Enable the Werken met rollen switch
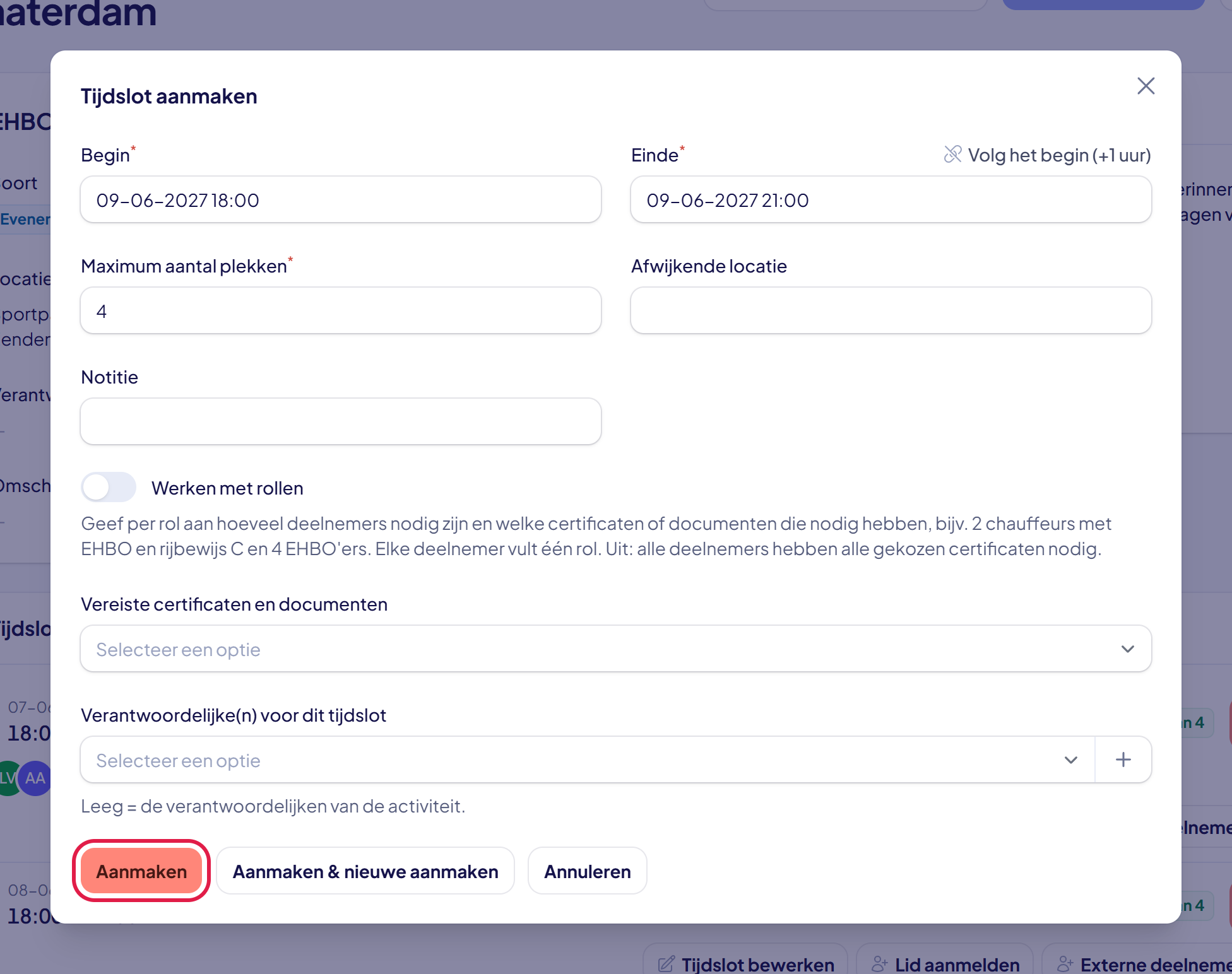 point(109,488)
